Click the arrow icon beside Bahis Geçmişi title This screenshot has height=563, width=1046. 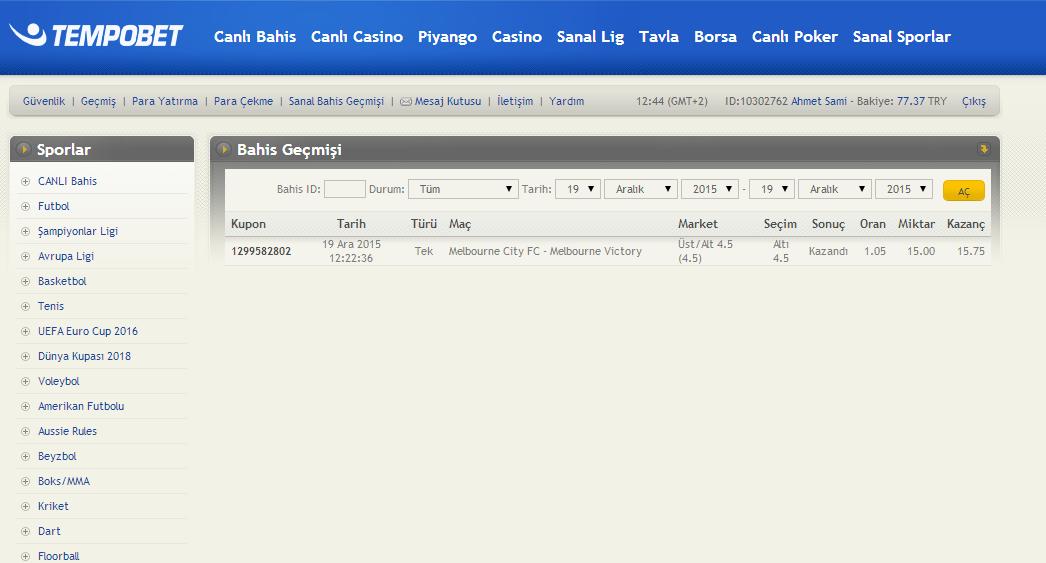(x=223, y=150)
